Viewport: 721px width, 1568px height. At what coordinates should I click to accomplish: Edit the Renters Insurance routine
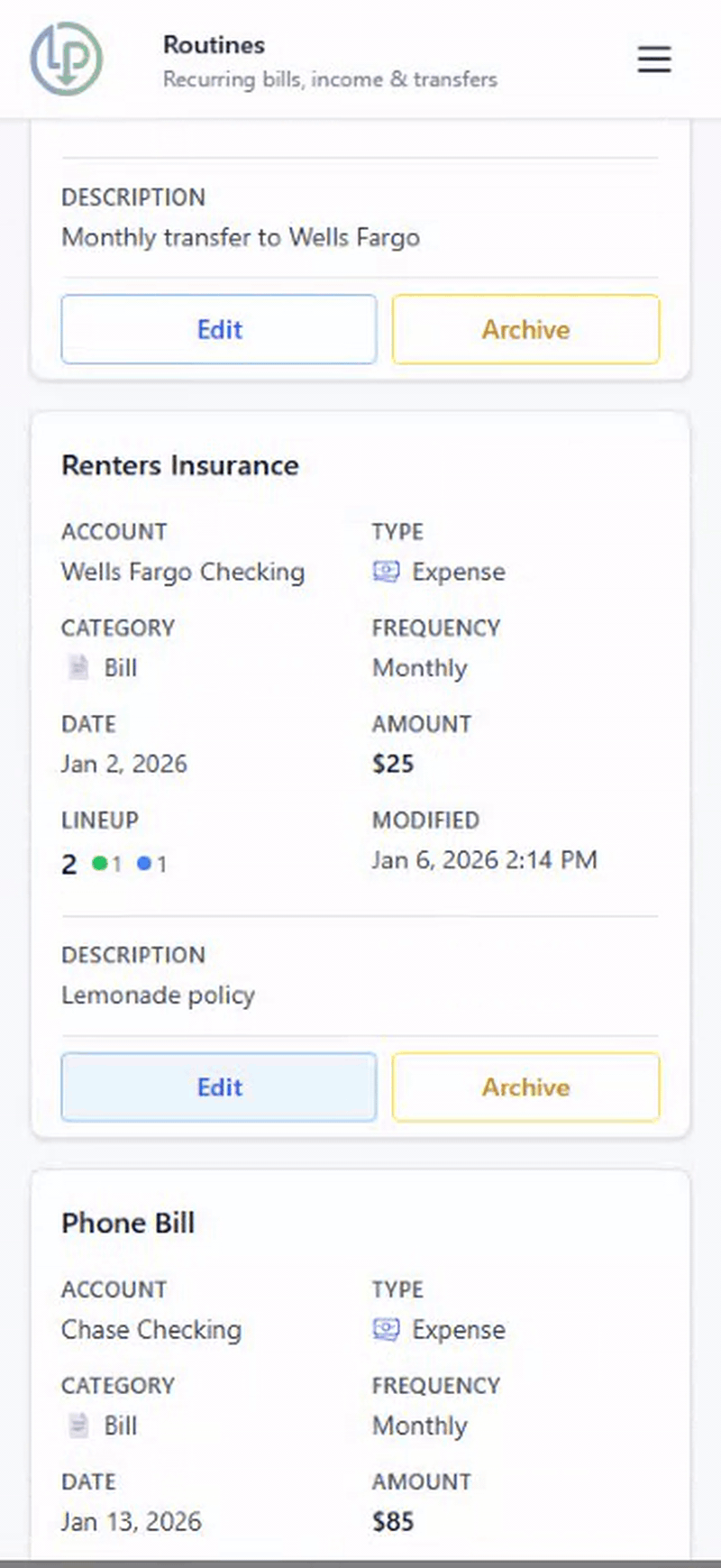point(218,1087)
